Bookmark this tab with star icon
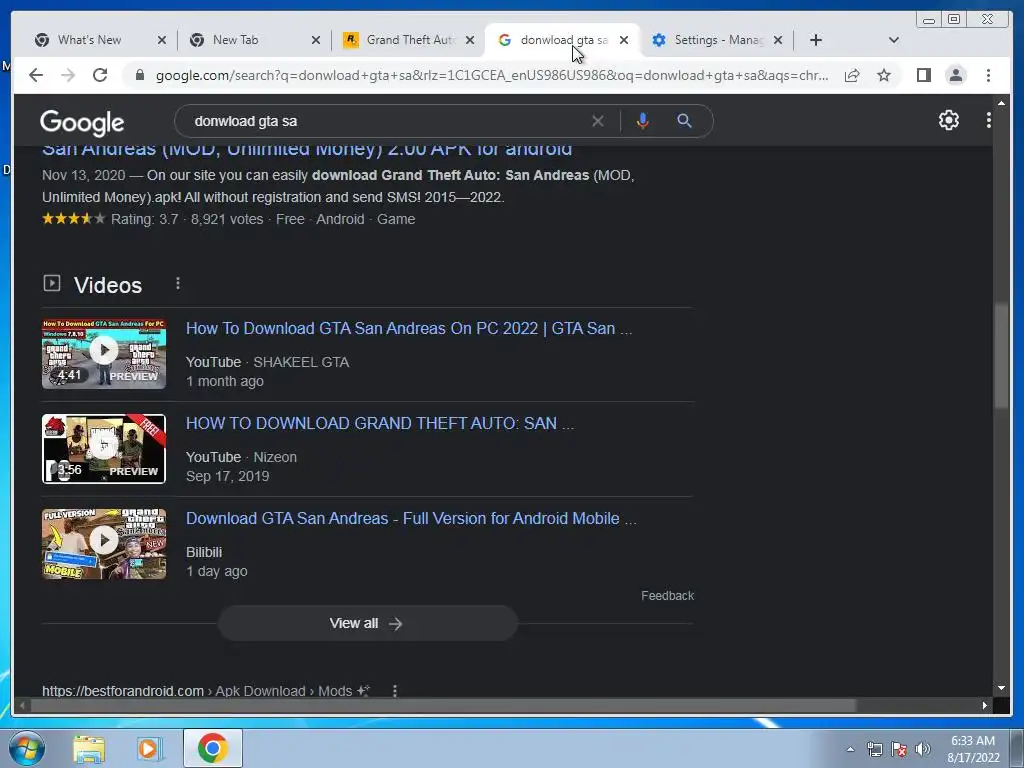1024x768 pixels. [x=884, y=76]
